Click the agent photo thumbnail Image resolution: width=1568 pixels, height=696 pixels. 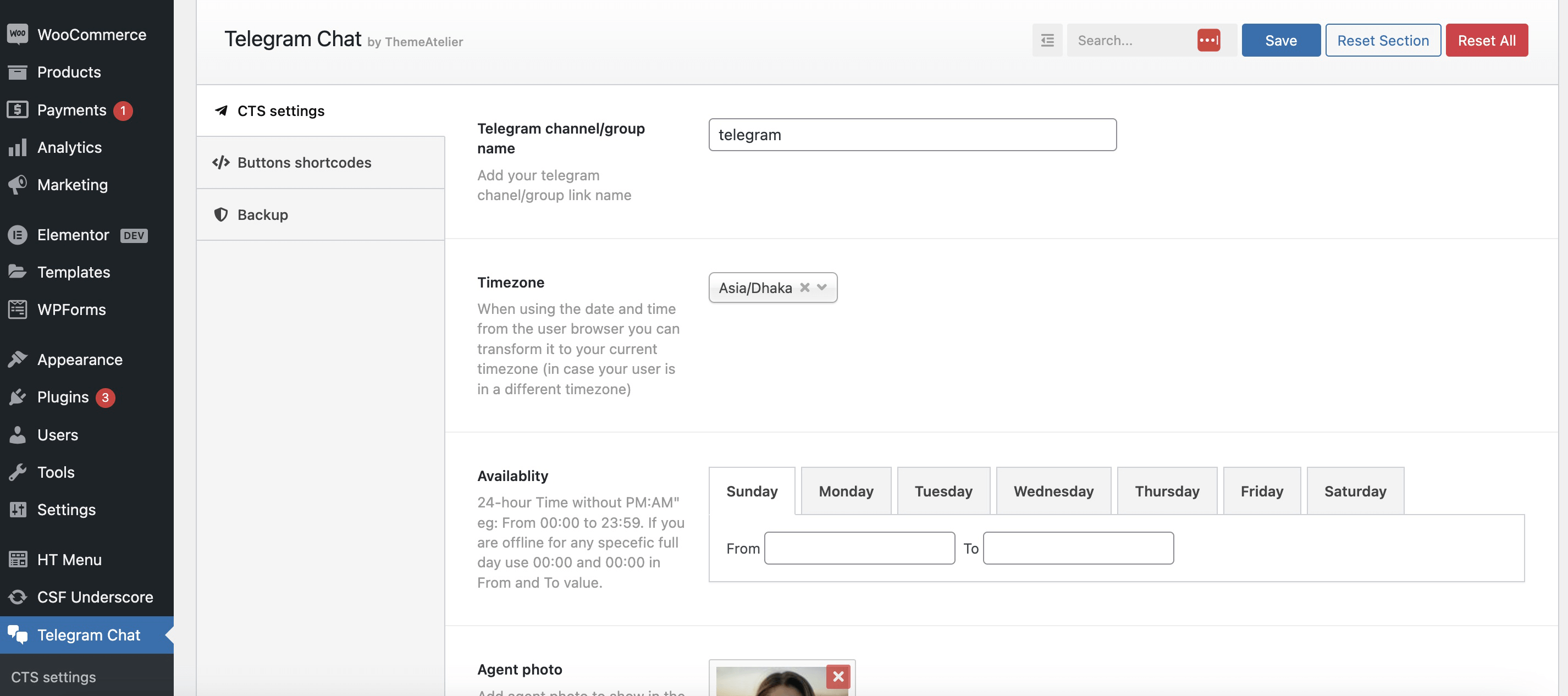782,681
